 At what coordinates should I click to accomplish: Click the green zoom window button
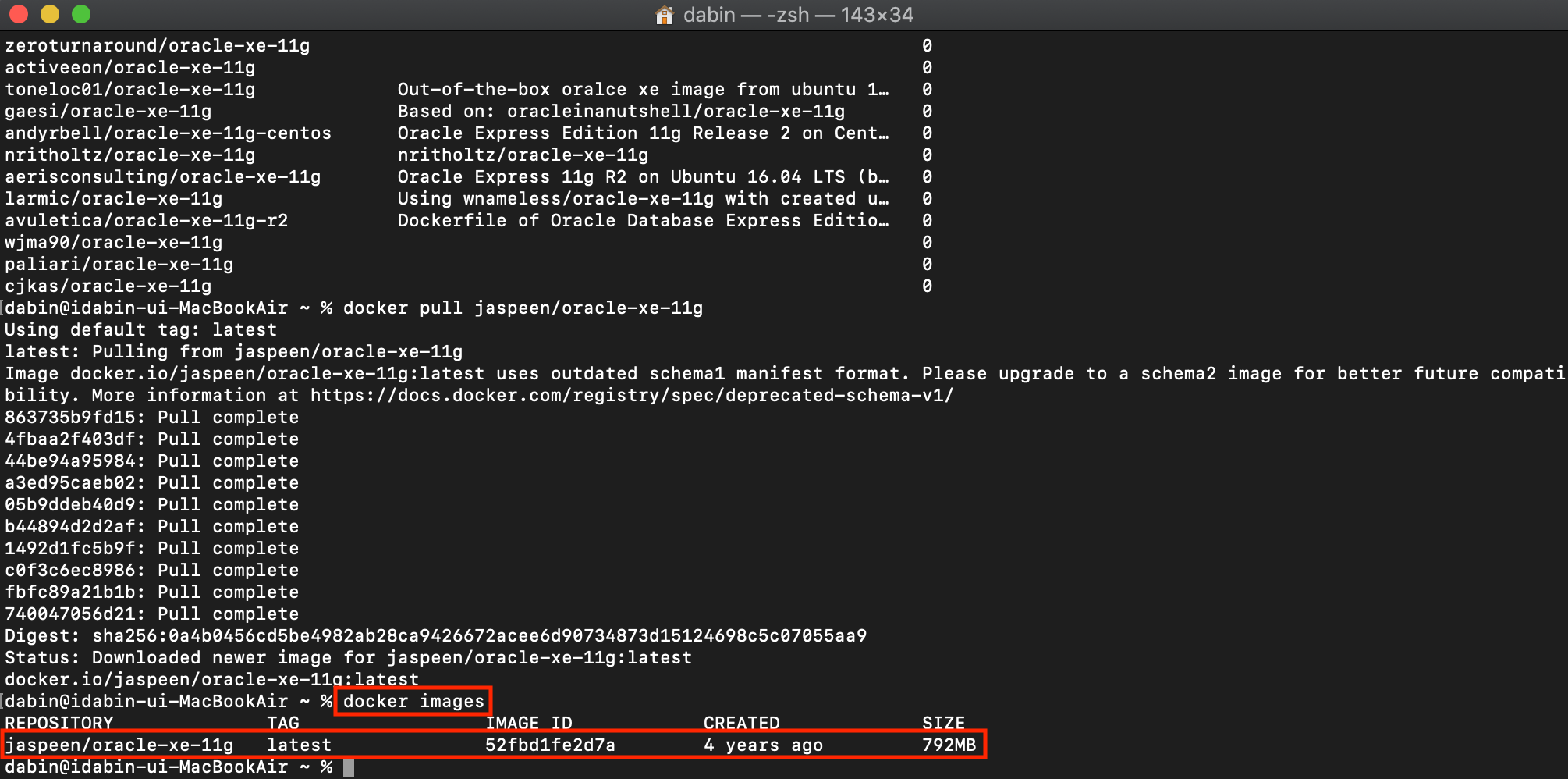(81, 14)
